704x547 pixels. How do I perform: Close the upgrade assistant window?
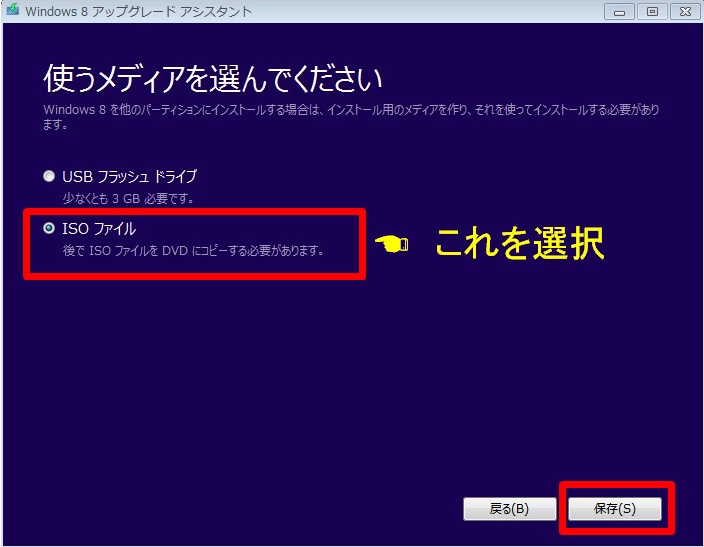click(x=685, y=12)
